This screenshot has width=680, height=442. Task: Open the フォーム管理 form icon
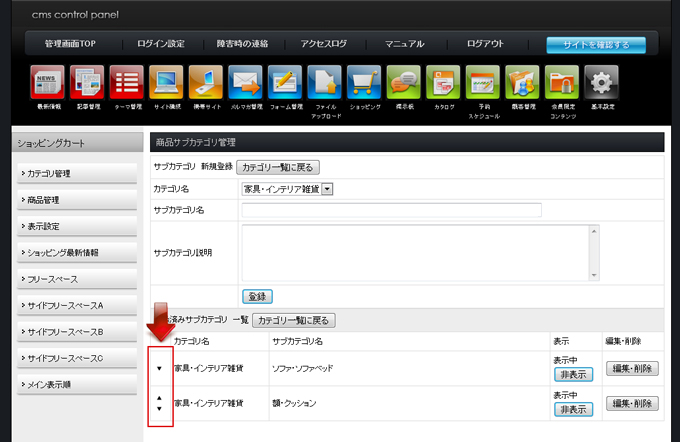tap(285, 83)
